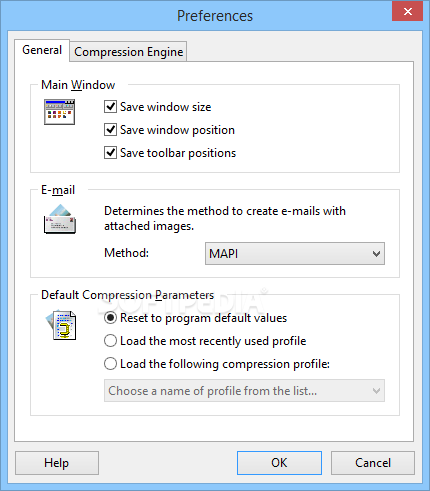Click the compression parameters document icon
Image resolution: width=430 pixels, height=491 pixels.
click(x=61, y=325)
